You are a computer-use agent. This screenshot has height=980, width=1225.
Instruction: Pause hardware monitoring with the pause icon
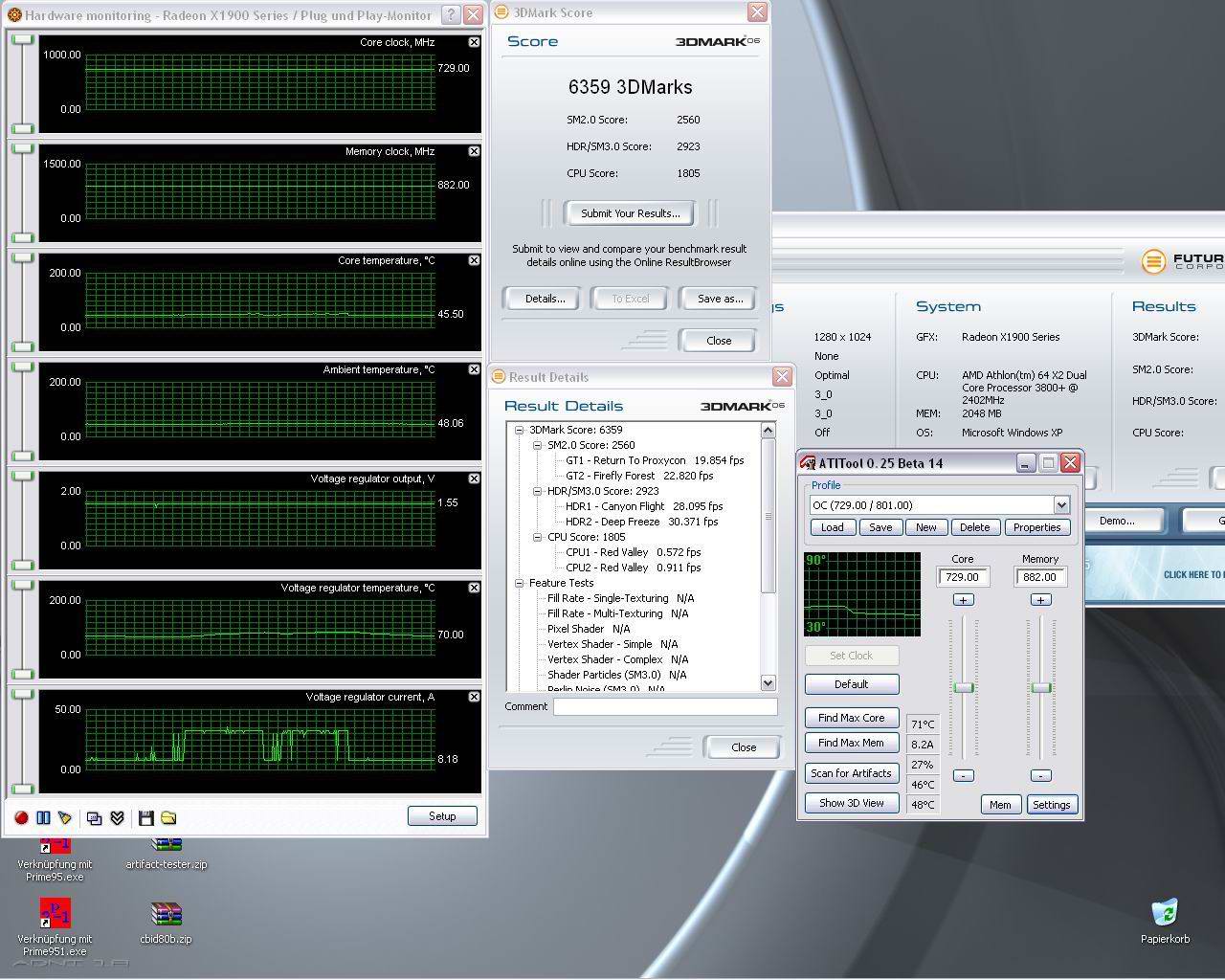pos(43,817)
